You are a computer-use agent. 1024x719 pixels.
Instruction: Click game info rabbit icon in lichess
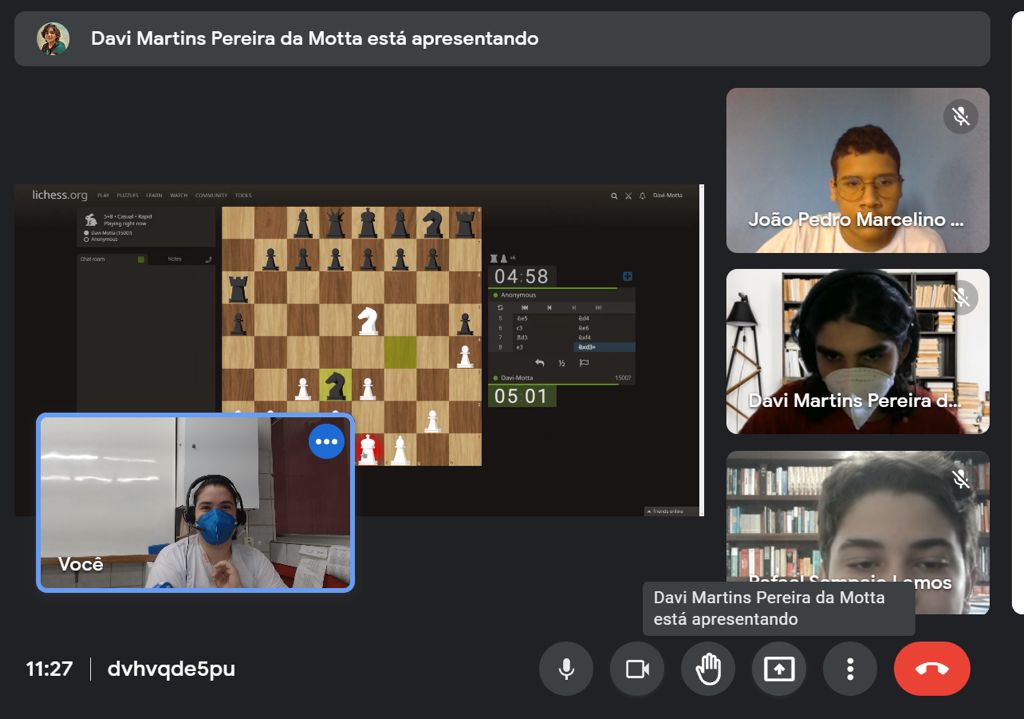click(91, 219)
